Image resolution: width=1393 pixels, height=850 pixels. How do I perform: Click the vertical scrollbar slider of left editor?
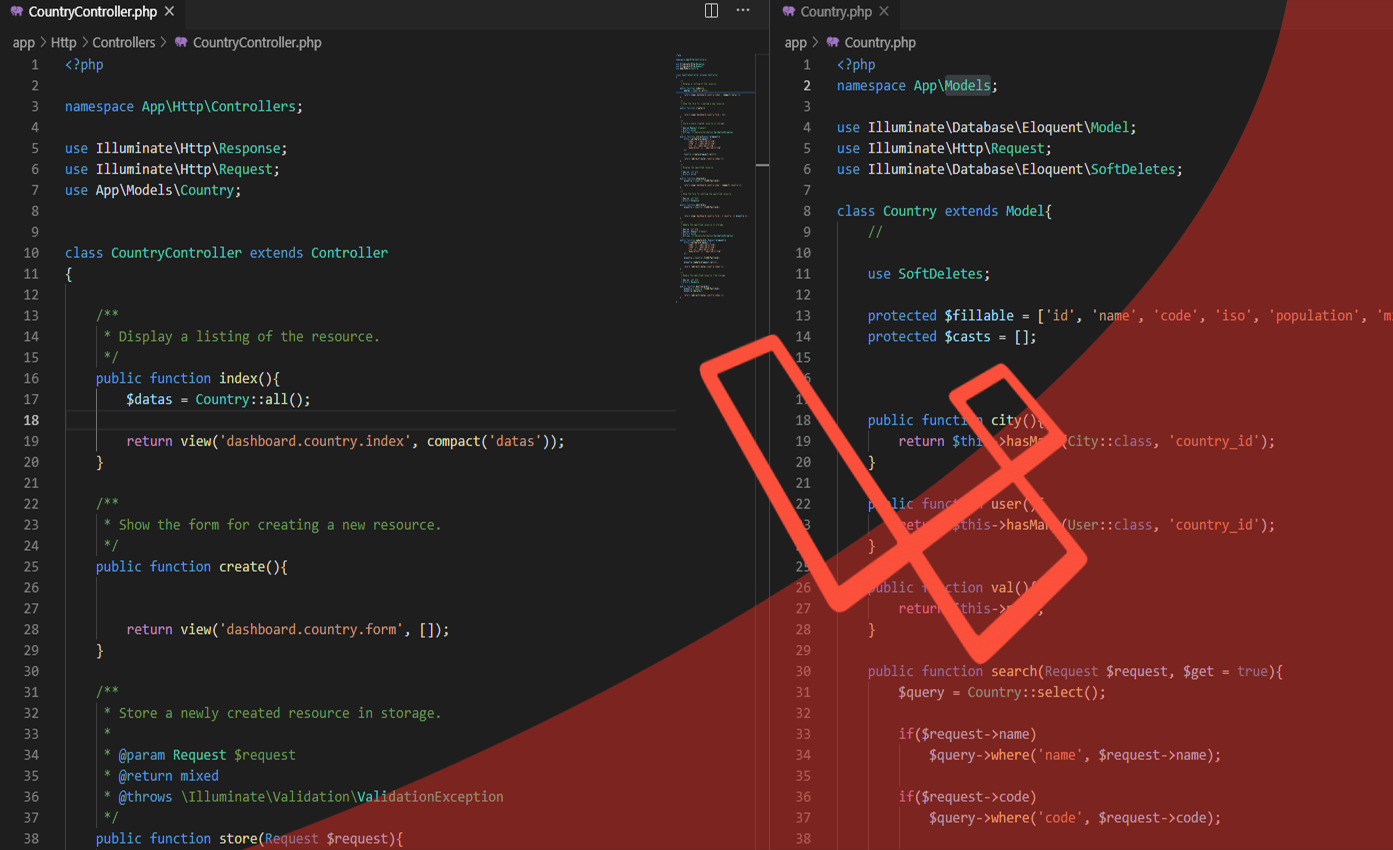pyautogui.click(x=763, y=164)
